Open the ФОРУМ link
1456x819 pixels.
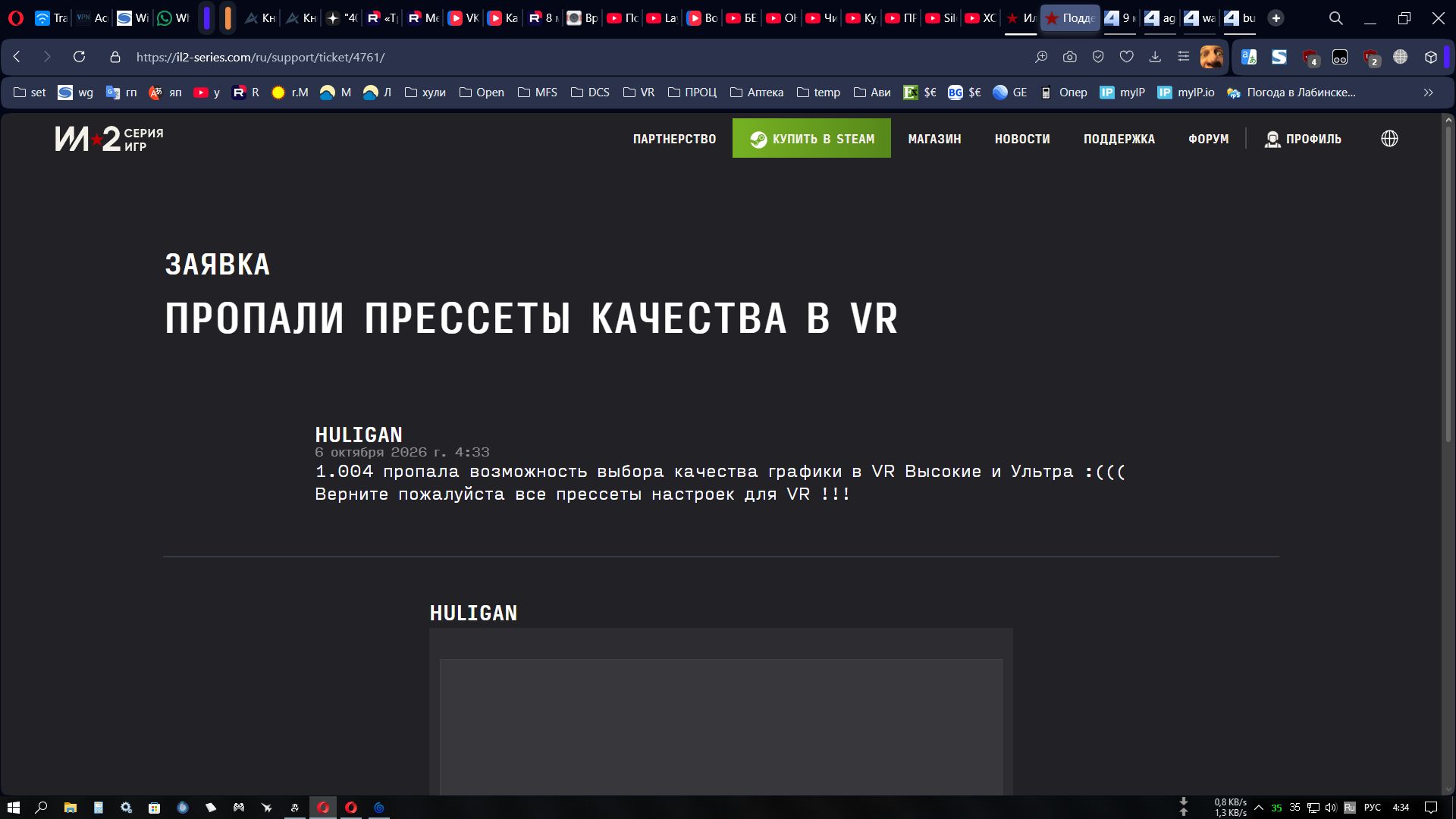[1208, 139]
